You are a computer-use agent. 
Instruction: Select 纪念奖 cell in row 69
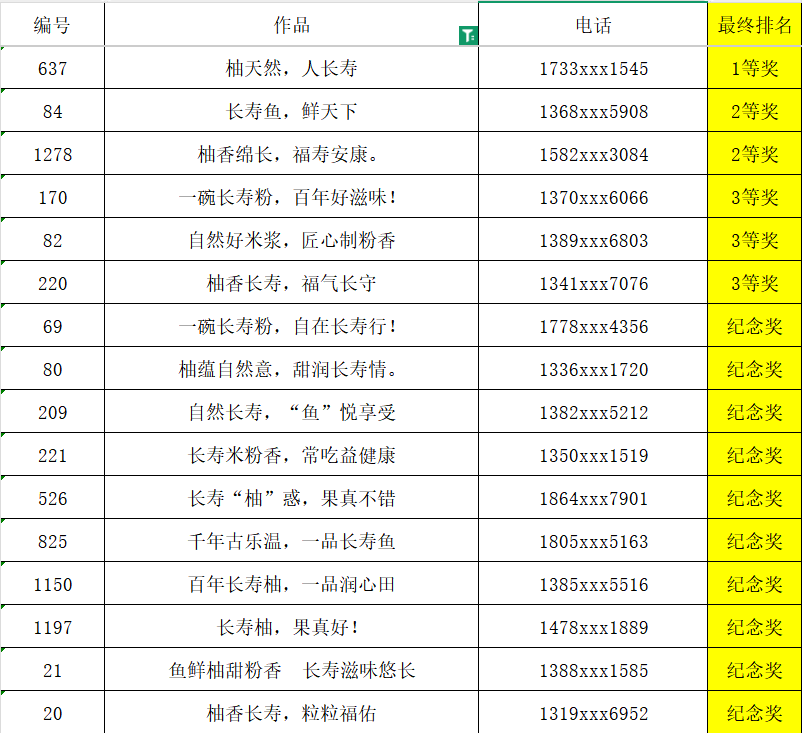pos(754,326)
